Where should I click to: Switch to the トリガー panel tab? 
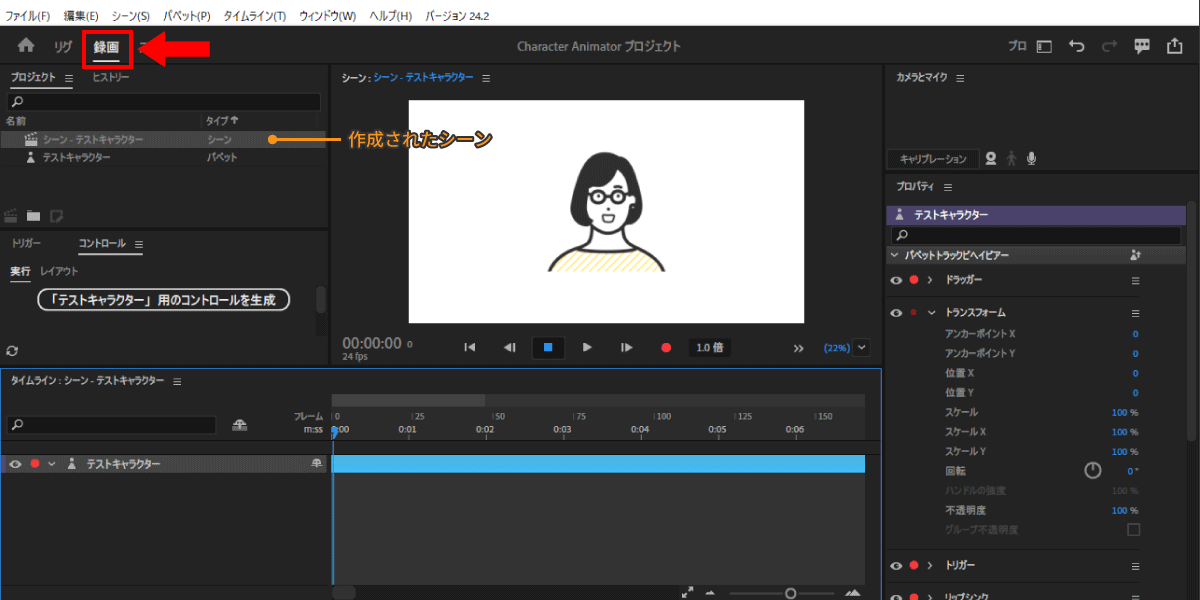pyautogui.click(x=27, y=244)
